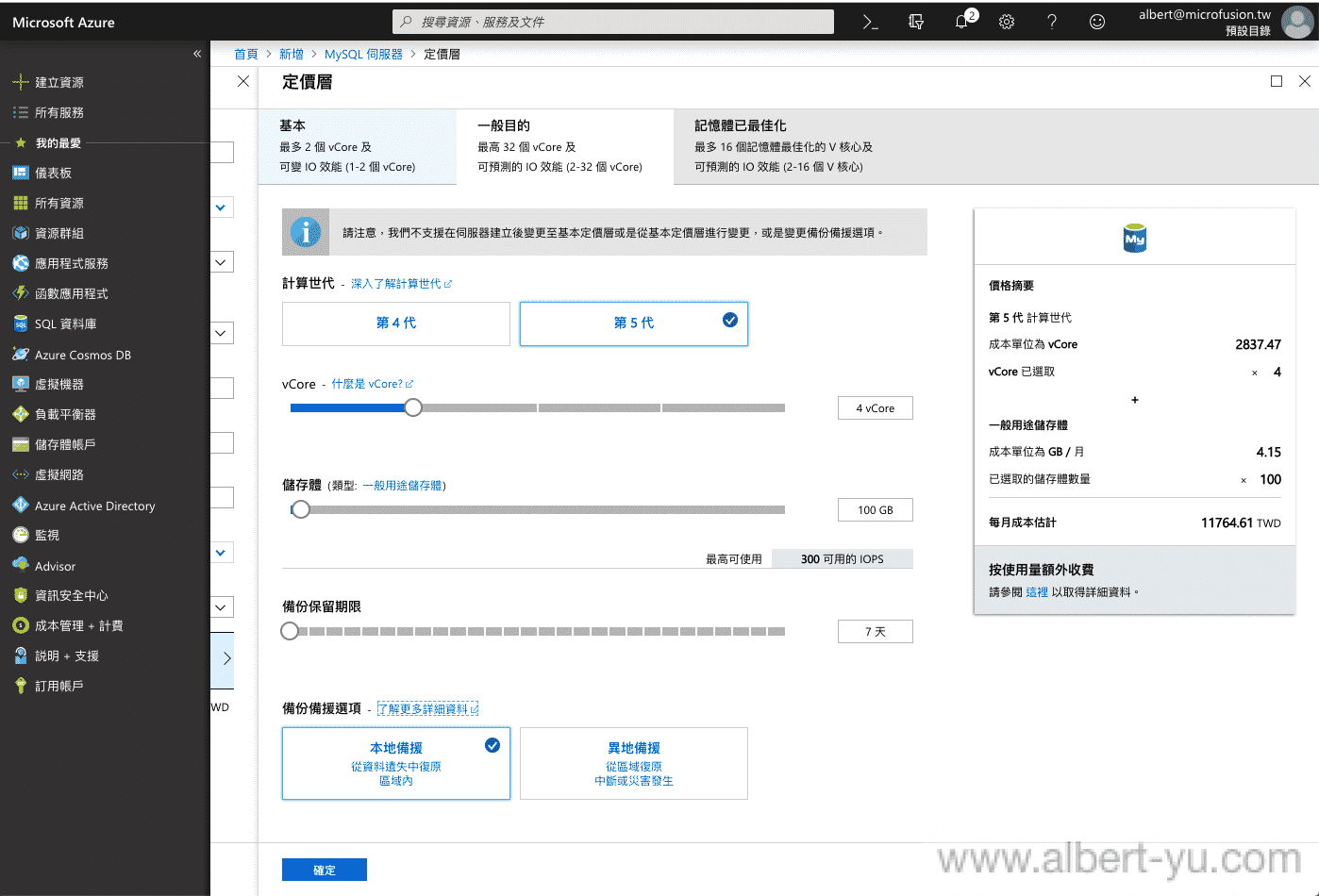
Task: Open 什麼是 vCore? link
Action: coord(372,384)
